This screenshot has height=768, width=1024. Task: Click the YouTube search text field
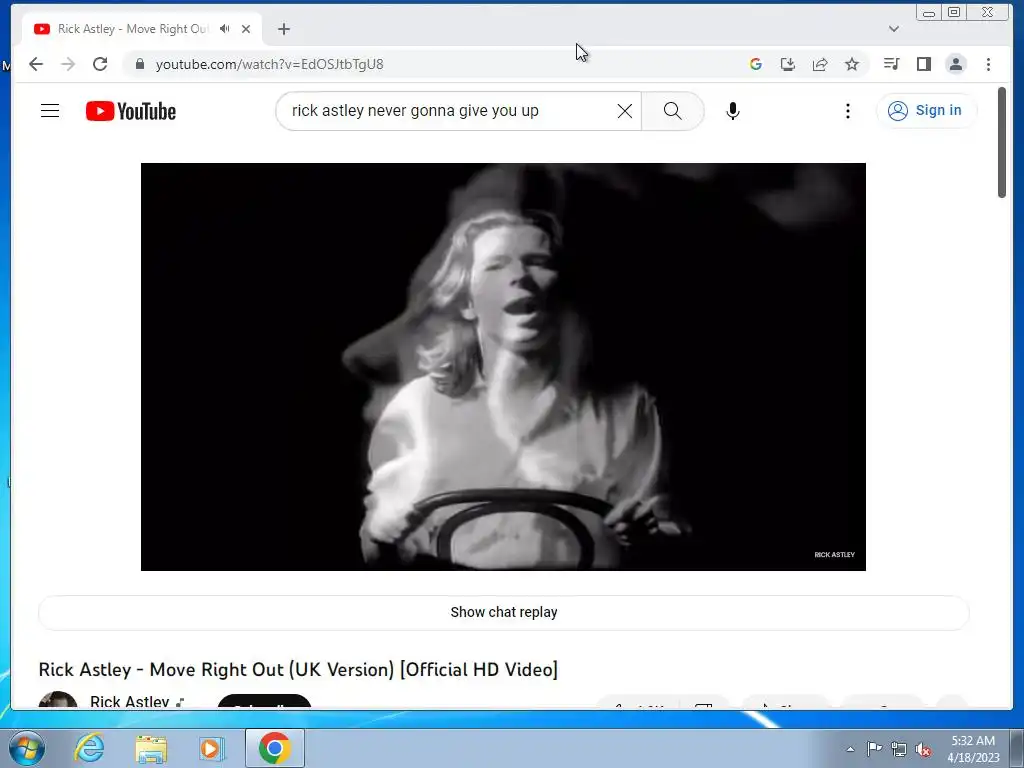click(451, 111)
